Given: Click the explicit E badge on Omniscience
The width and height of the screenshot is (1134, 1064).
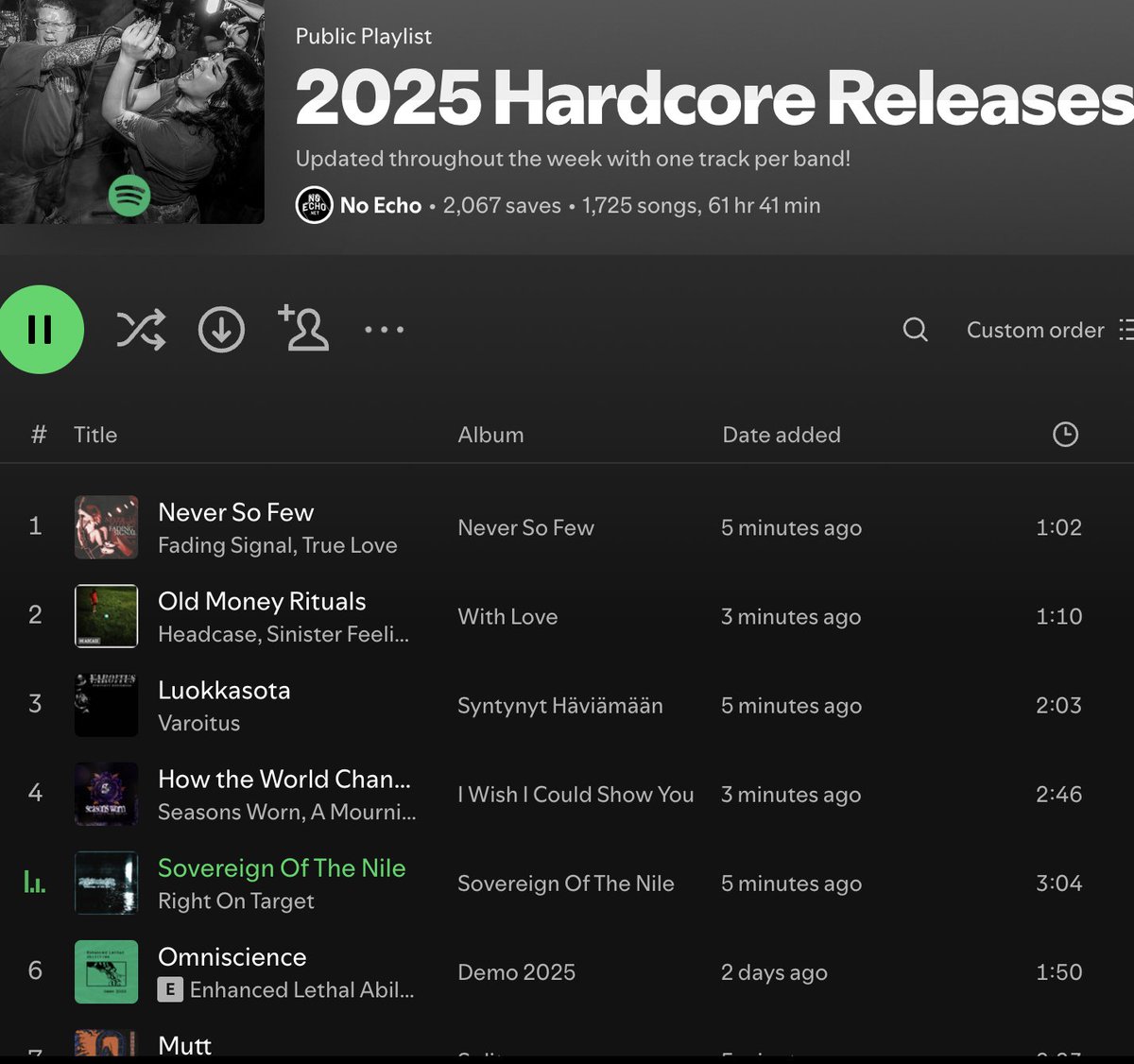Looking at the screenshot, I should (169, 989).
